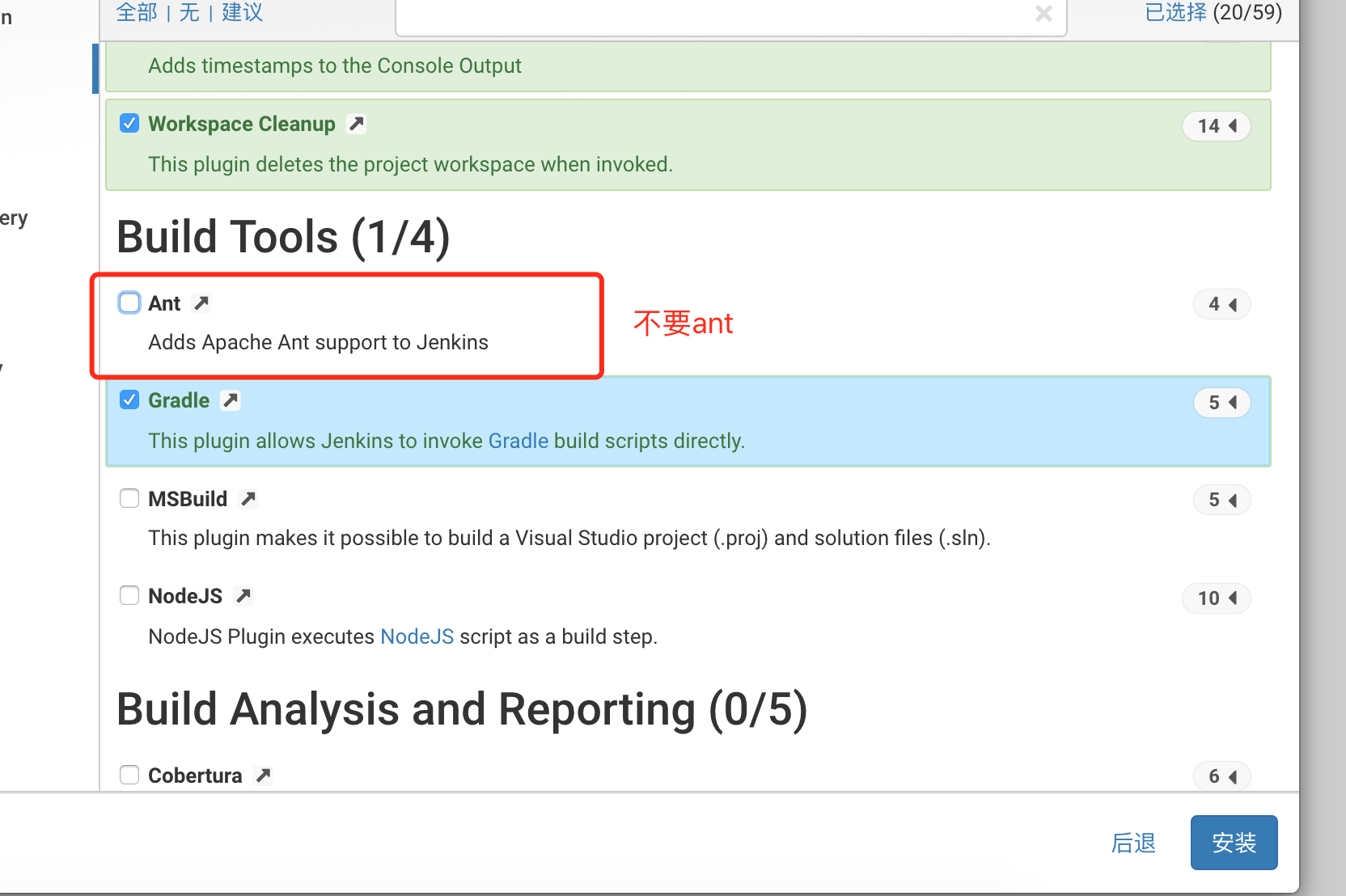
Task: Expand Gradle dependencies badge 5
Action: coord(1222,403)
